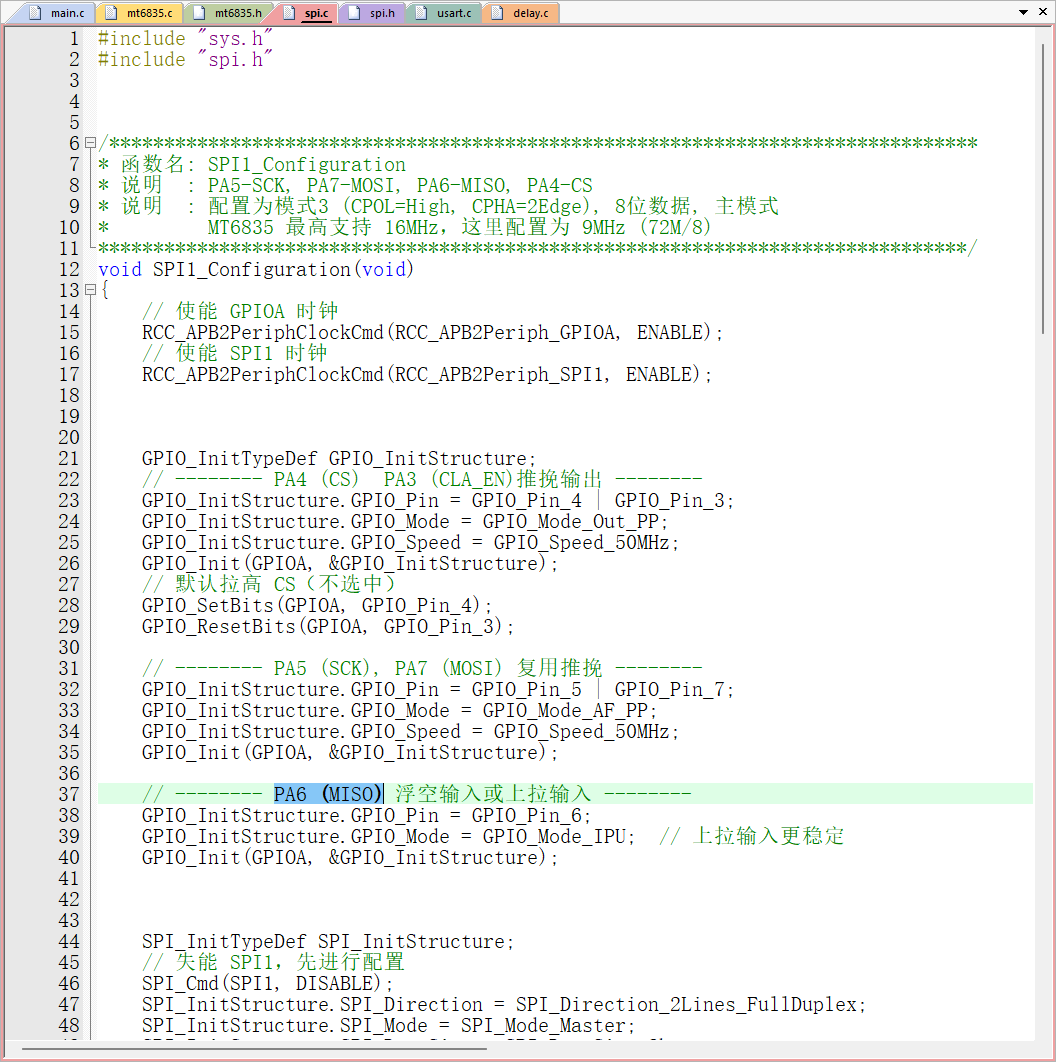Screen dimensions: 1056x1062
Task: Click the text 'SPI1_Configuration(void)' on line 12
Action: (283, 270)
